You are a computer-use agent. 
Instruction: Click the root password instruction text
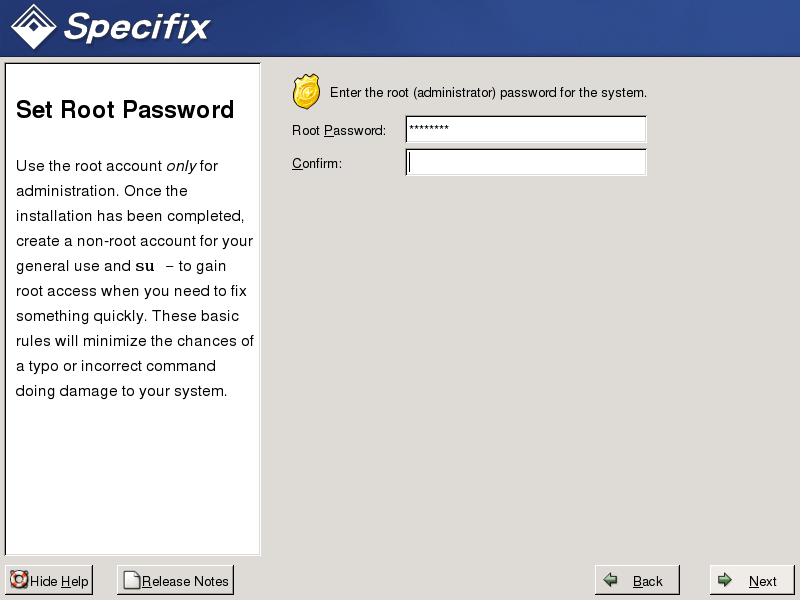(488, 93)
